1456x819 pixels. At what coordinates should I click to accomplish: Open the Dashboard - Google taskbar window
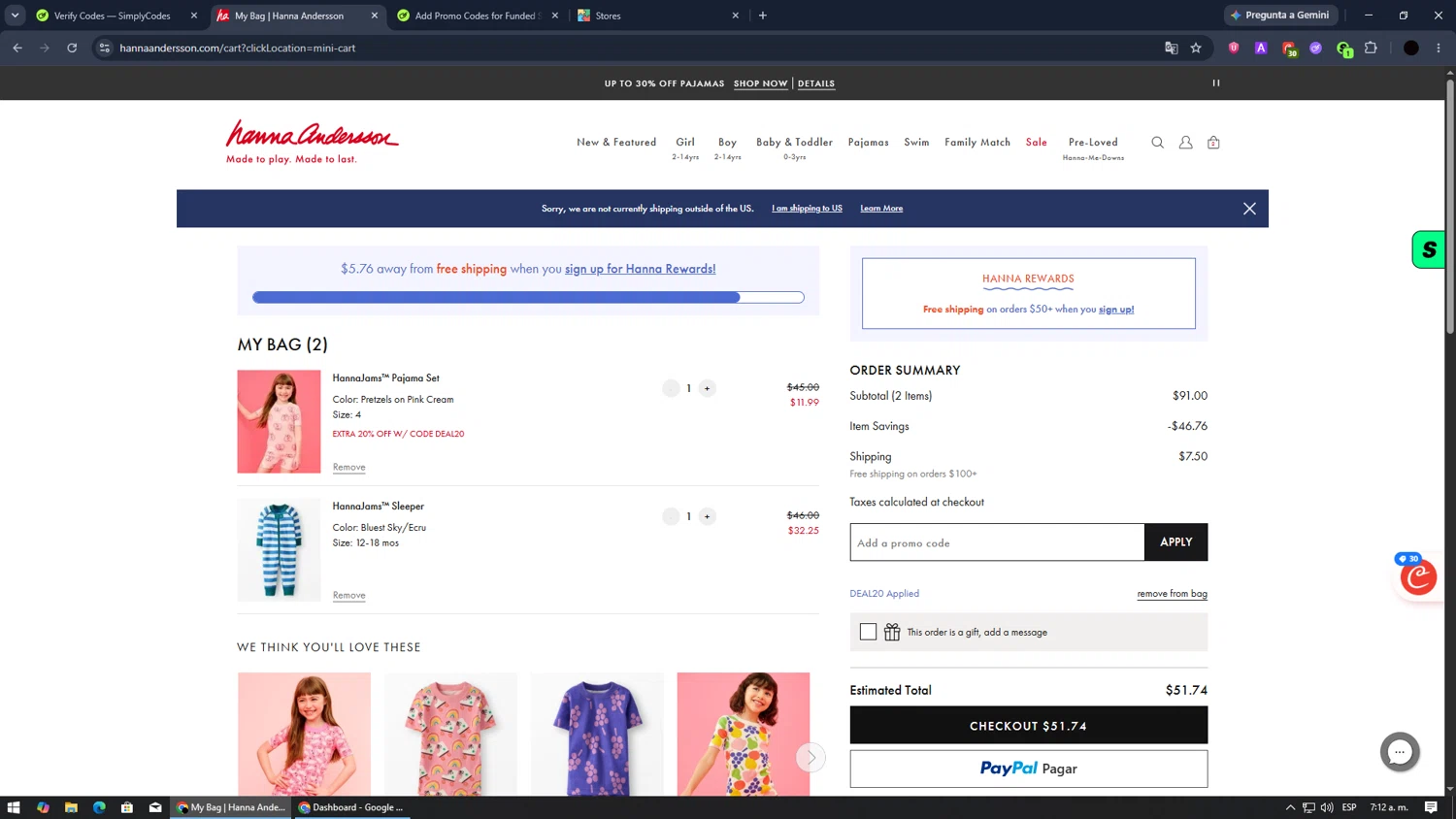pos(351,807)
